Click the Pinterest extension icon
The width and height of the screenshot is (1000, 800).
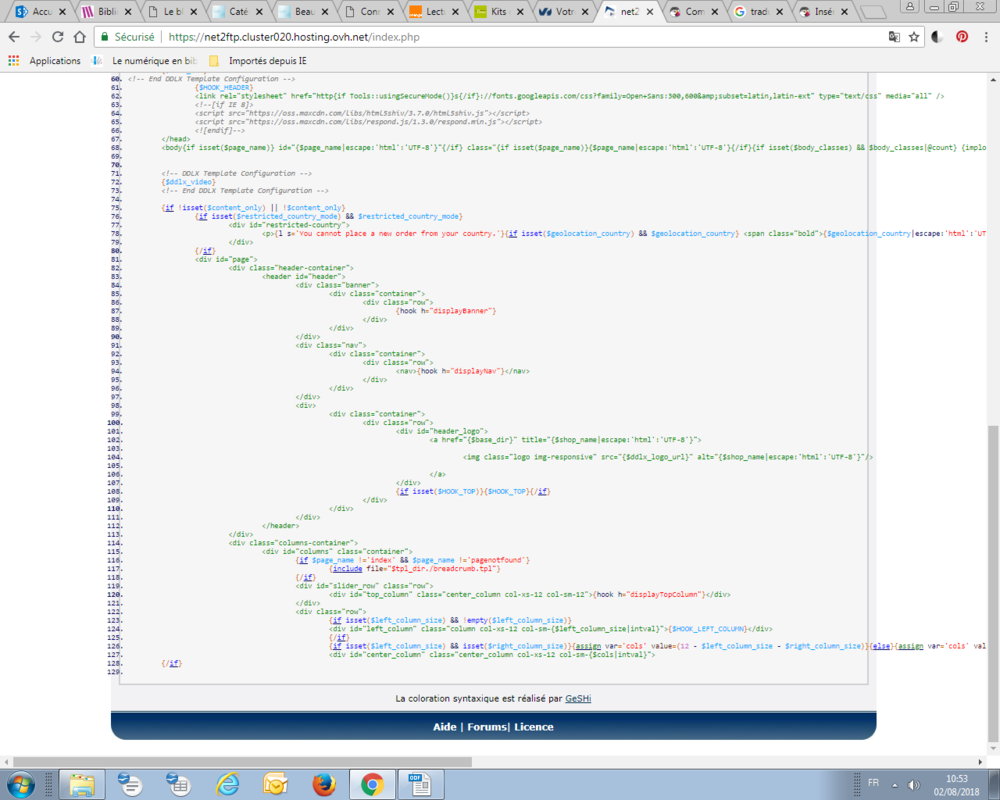962,37
